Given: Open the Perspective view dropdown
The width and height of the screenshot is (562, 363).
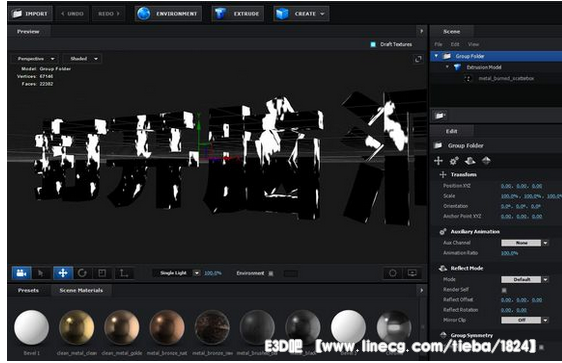Looking at the screenshot, I should point(35,59).
